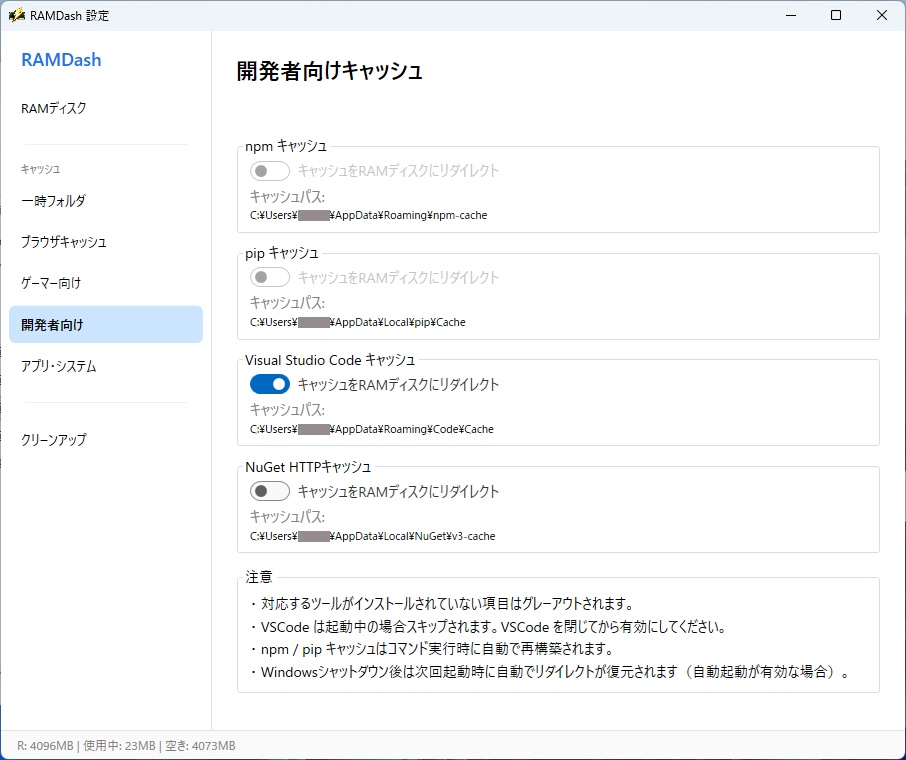Image resolution: width=906 pixels, height=760 pixels.
Task: Enable NuGet HTTPキャッシュ redirect switch
Action: tap(270, 491)
